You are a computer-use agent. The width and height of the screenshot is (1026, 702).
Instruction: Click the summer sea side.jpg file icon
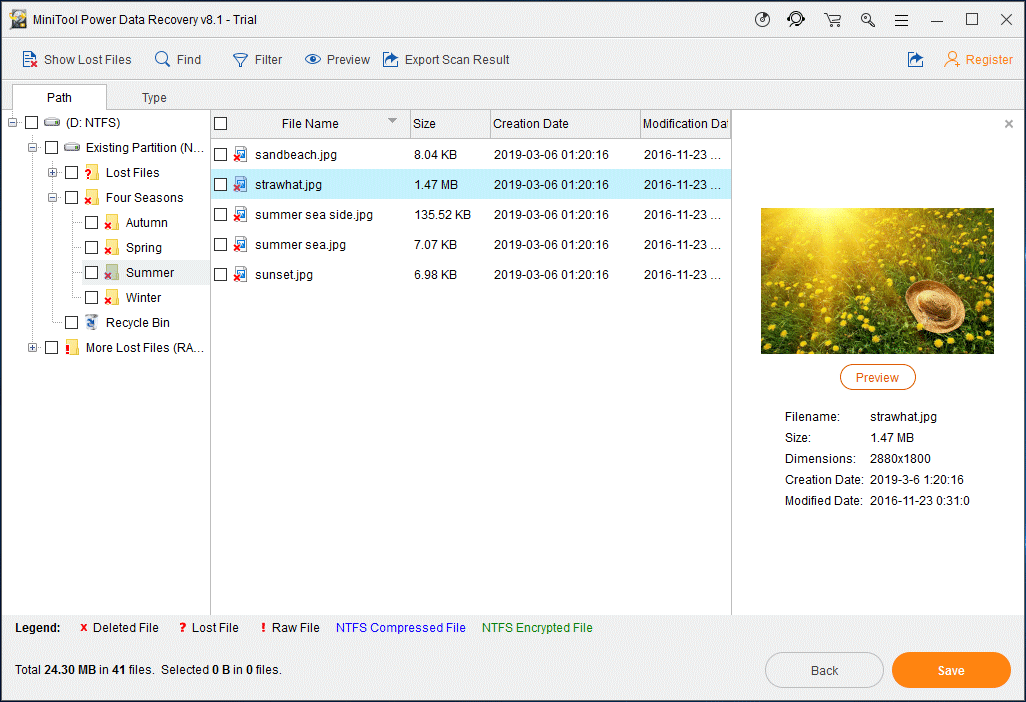(240, 215)
